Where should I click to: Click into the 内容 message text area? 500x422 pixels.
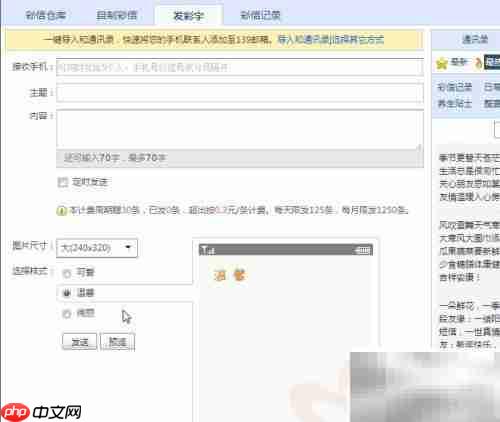(240, 129)
